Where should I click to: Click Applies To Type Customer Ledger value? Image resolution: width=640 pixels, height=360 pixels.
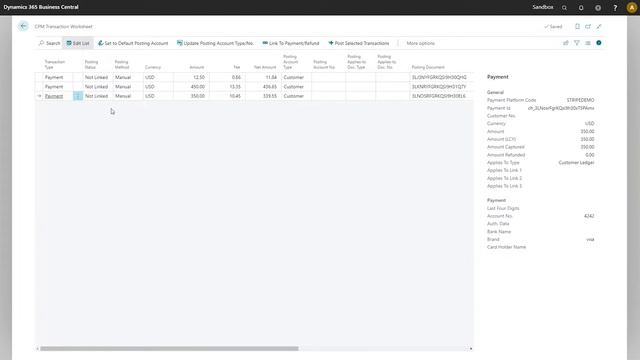tap(576, 162)
